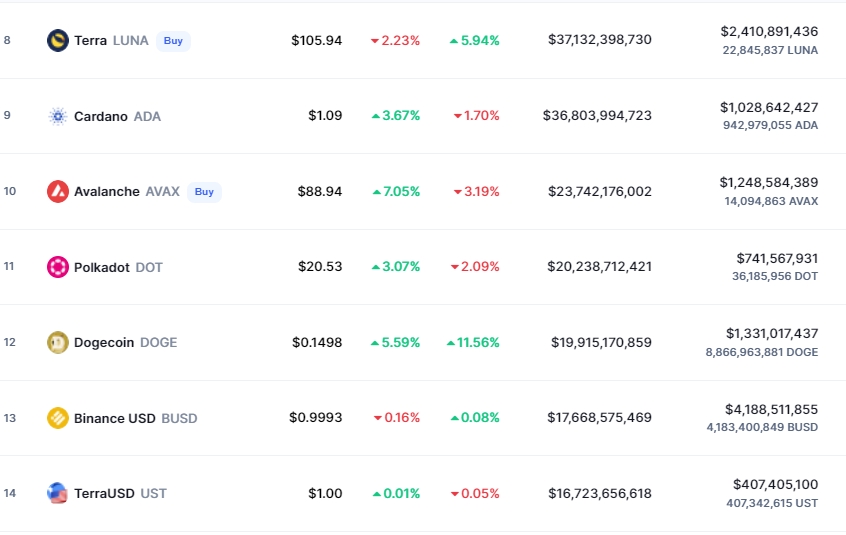Click the Terra LUNA coin logo

point(58,41)
